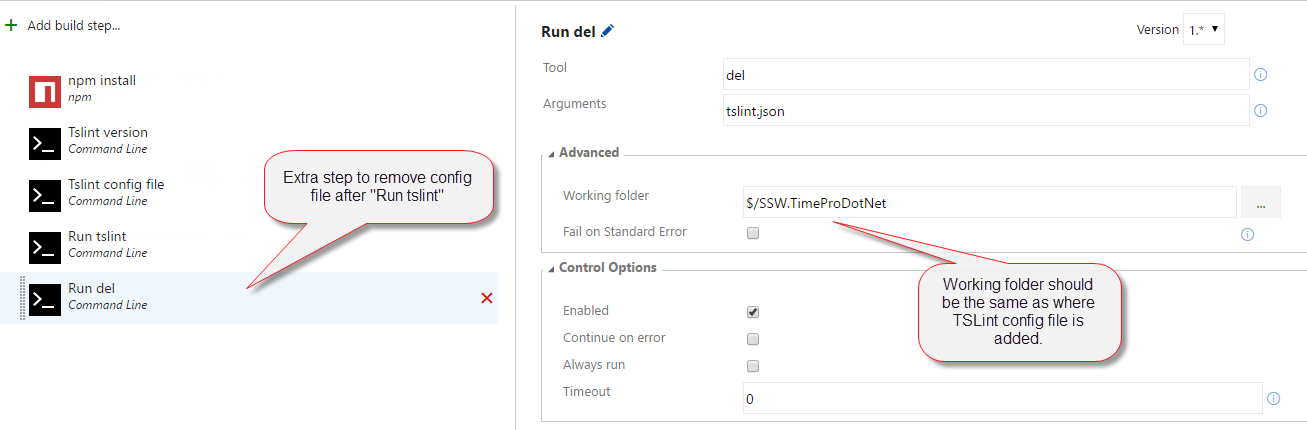Click the info icon next to Arguments field
The image size is (1307, 430).
click(x=1260, y=111)
